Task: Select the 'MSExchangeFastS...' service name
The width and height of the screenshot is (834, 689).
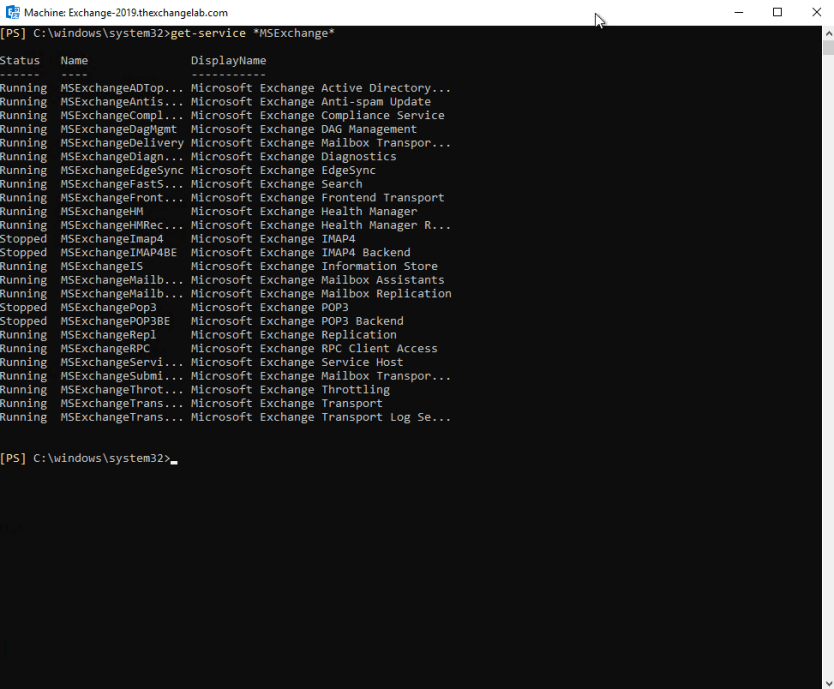Action: [x=122, y=184]
